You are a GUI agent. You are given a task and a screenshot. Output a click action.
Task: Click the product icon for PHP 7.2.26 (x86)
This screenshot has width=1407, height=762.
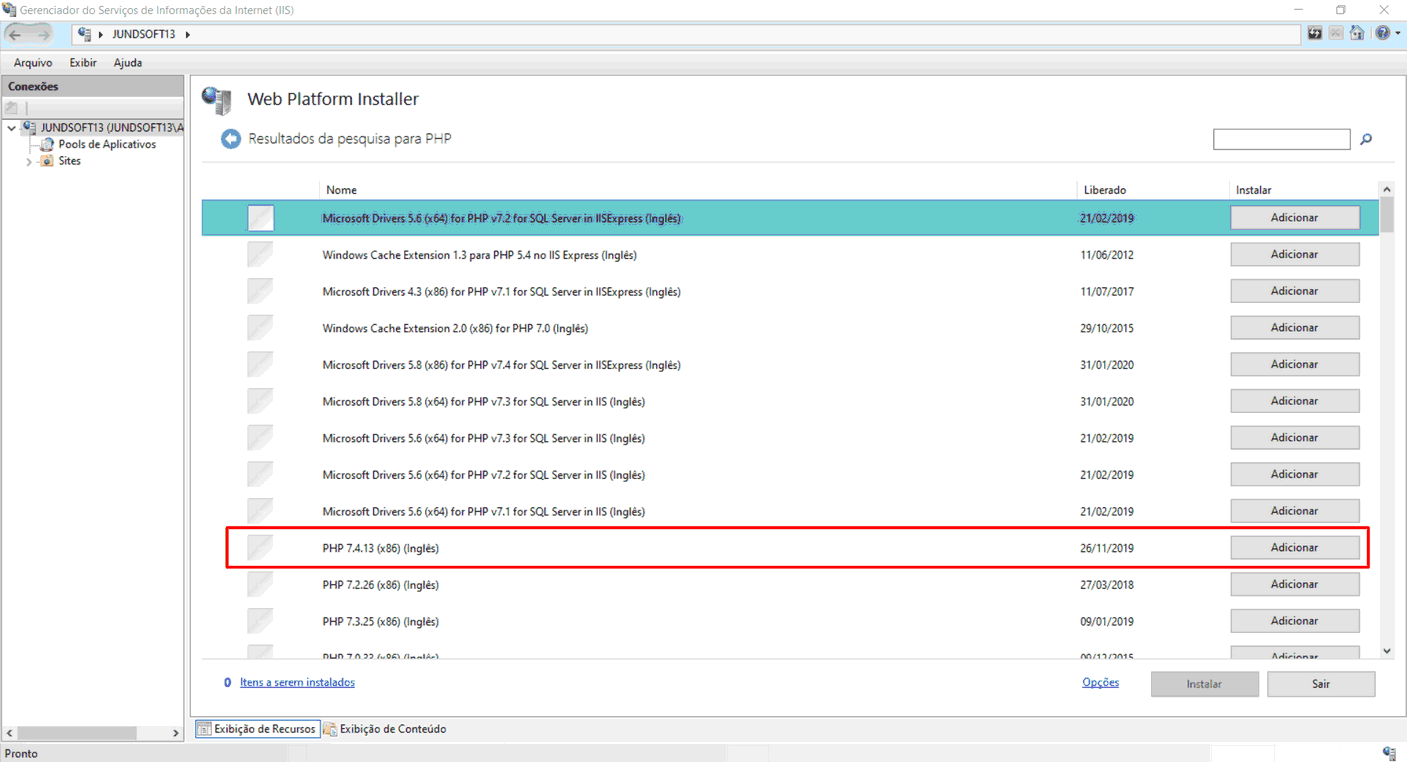[260, 585]
